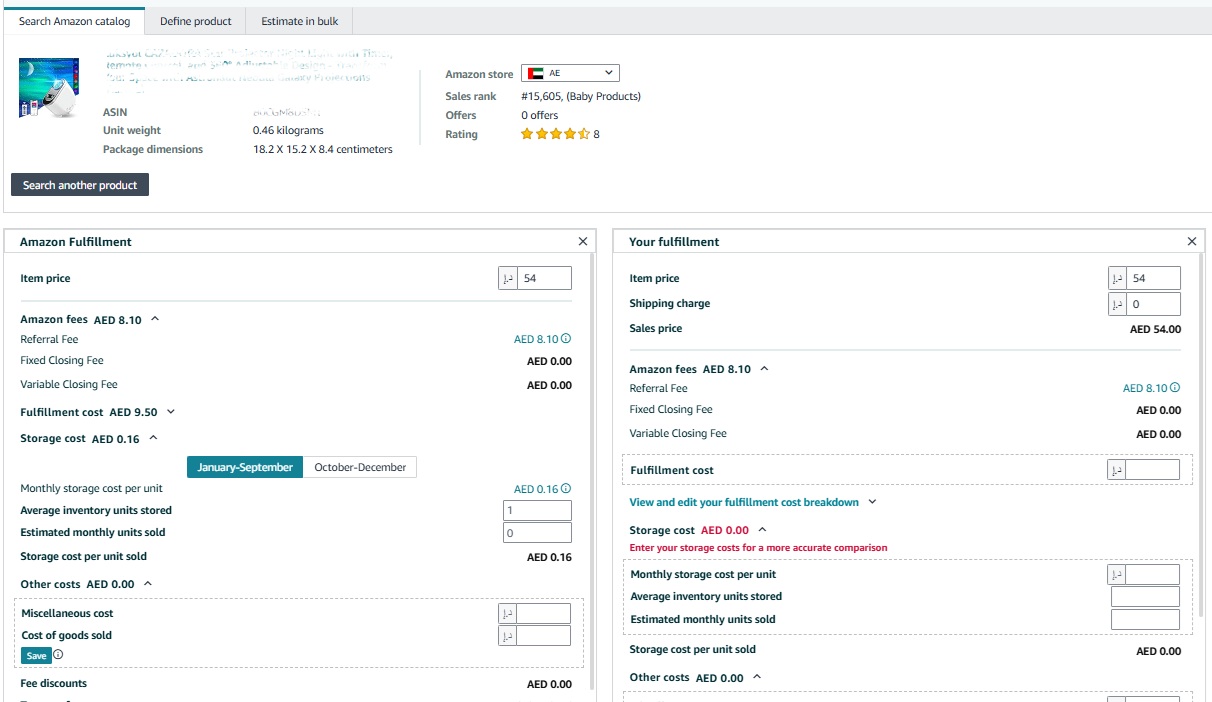
Task: Click the info icon beside Save button
Action: 58,655
